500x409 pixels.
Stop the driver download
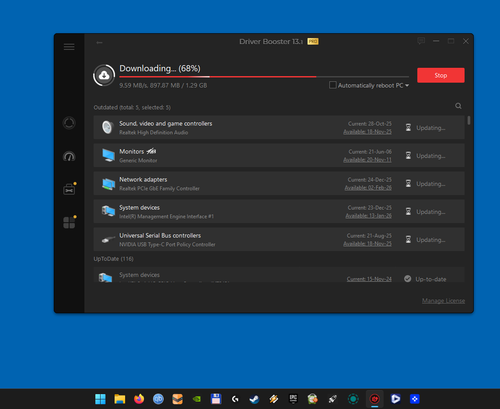[x=441, y=75]
